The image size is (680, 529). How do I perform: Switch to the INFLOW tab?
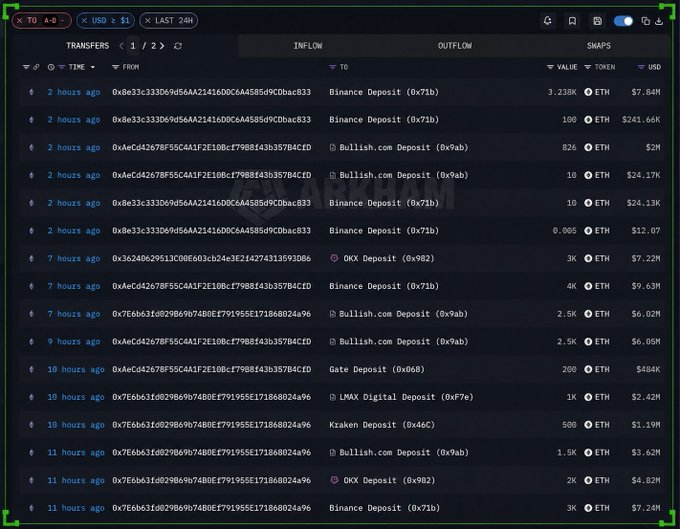308,46
